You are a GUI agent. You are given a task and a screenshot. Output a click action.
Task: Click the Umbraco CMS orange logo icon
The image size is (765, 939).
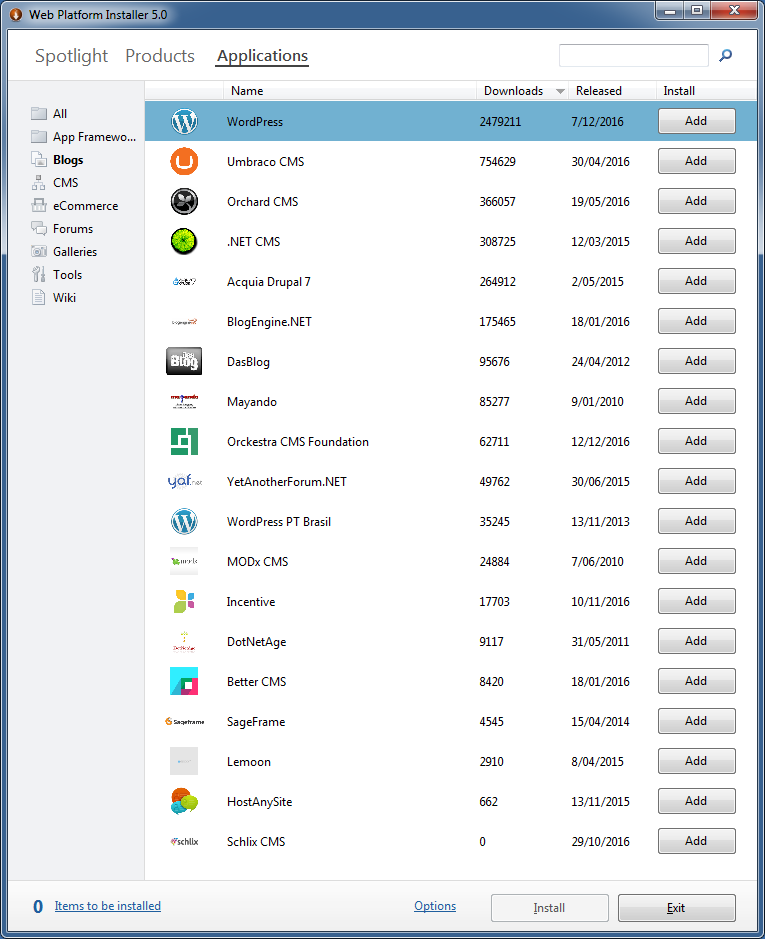click(x=184, y=162)
